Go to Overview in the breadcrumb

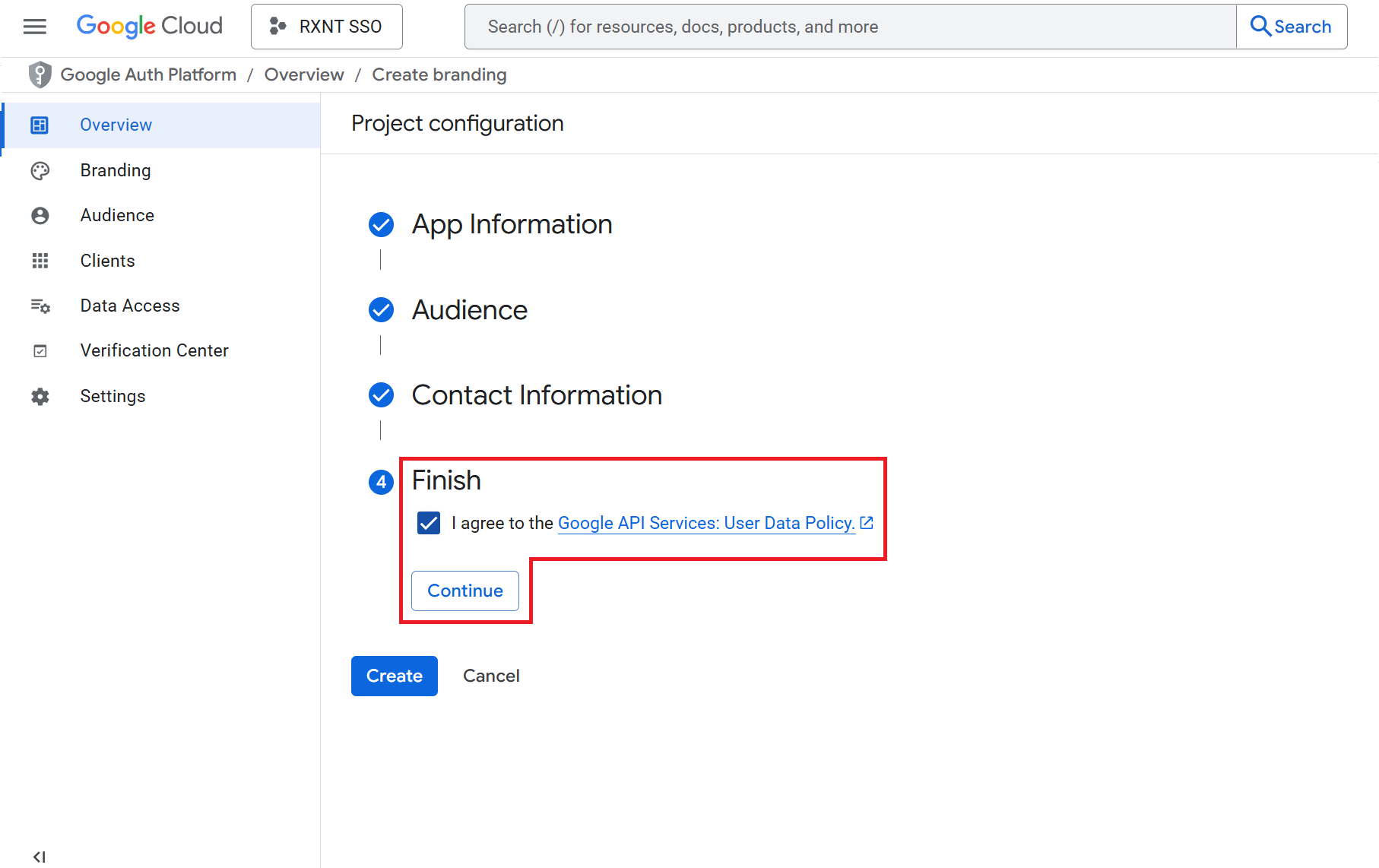tap(304, 74)
